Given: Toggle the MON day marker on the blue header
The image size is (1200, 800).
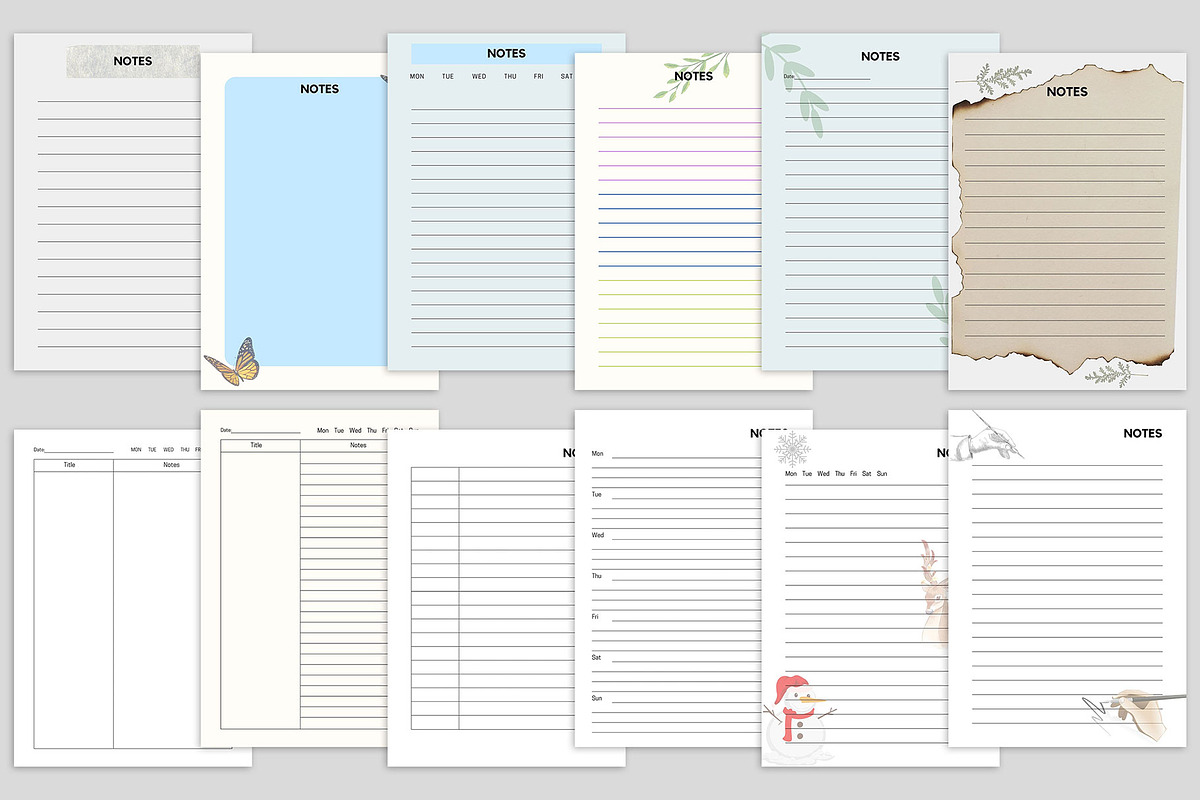Looking at the screenshot, I should pos(416,75).
